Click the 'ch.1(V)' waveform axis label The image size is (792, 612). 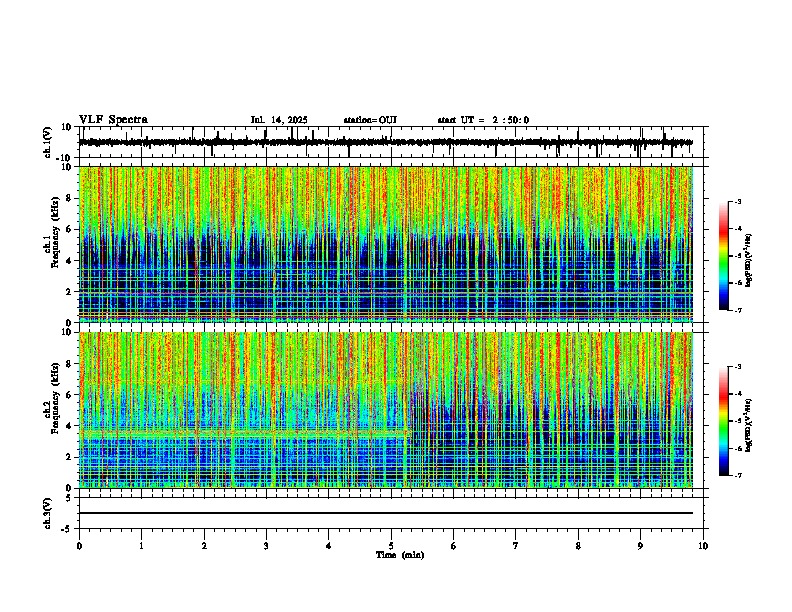(47, 142)
